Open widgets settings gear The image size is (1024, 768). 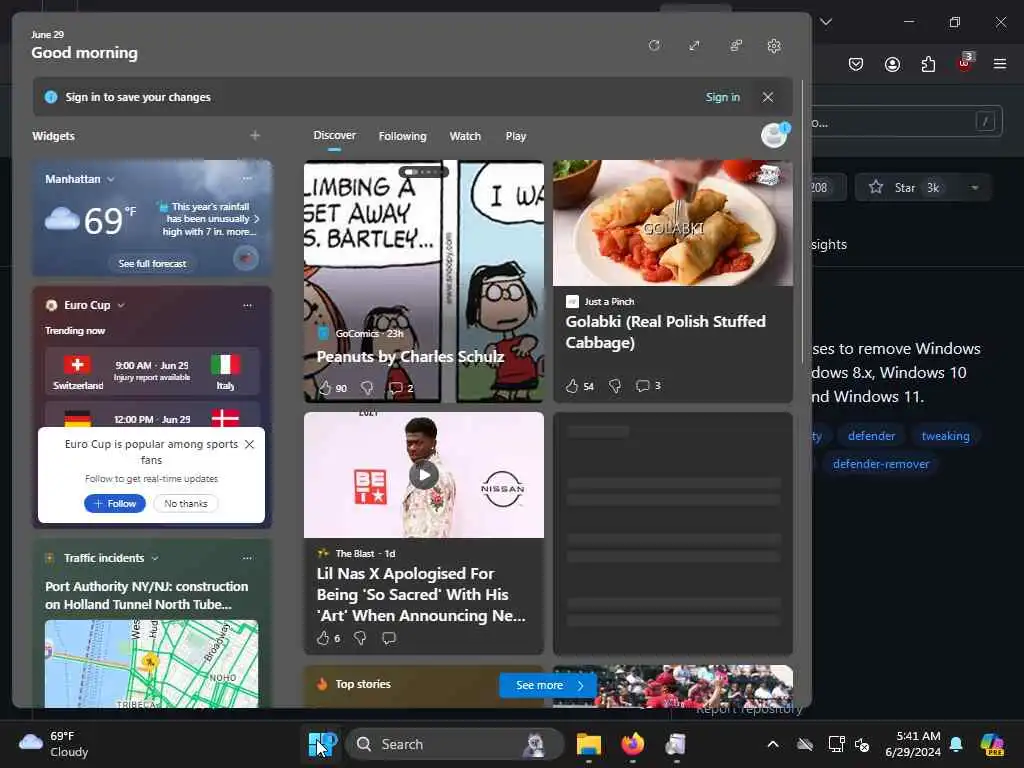pos(774,46)
